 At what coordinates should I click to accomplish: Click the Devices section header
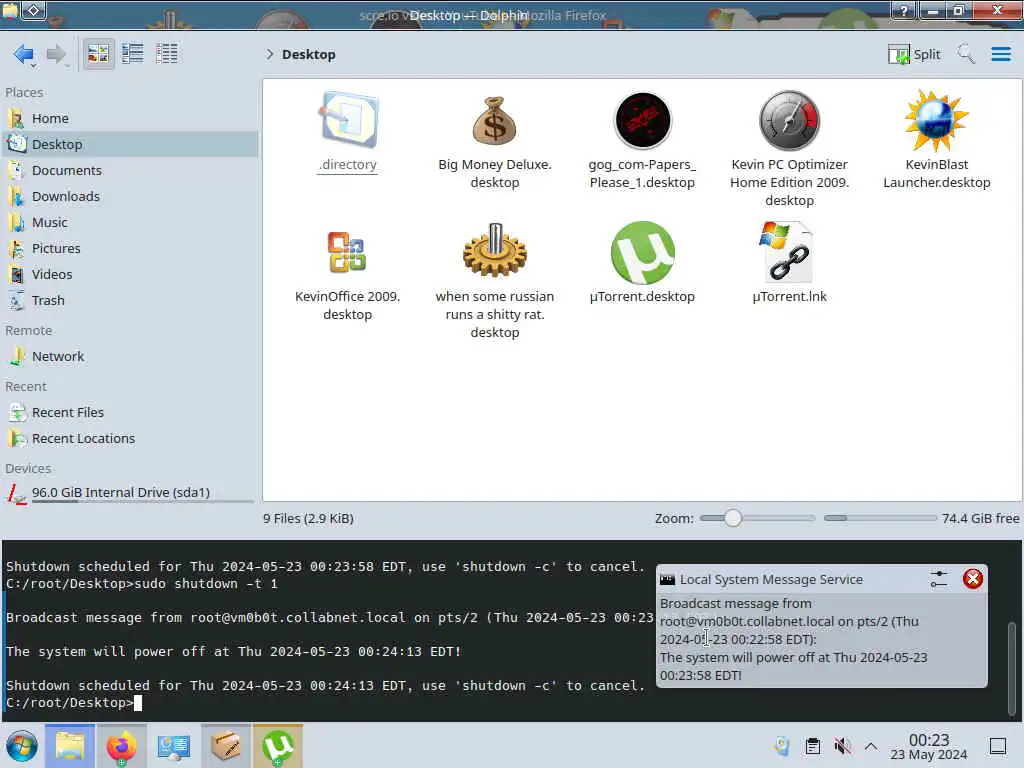pyautogui.click(x=28, y=469)
